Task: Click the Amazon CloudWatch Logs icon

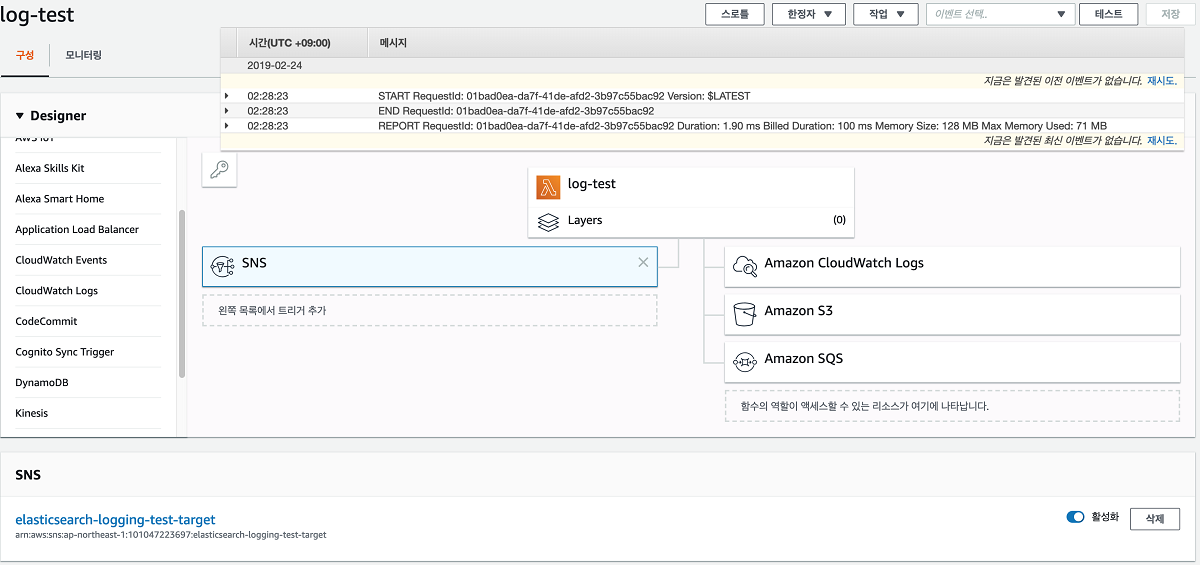Action: pyautogui.click(x=745, y=265)
